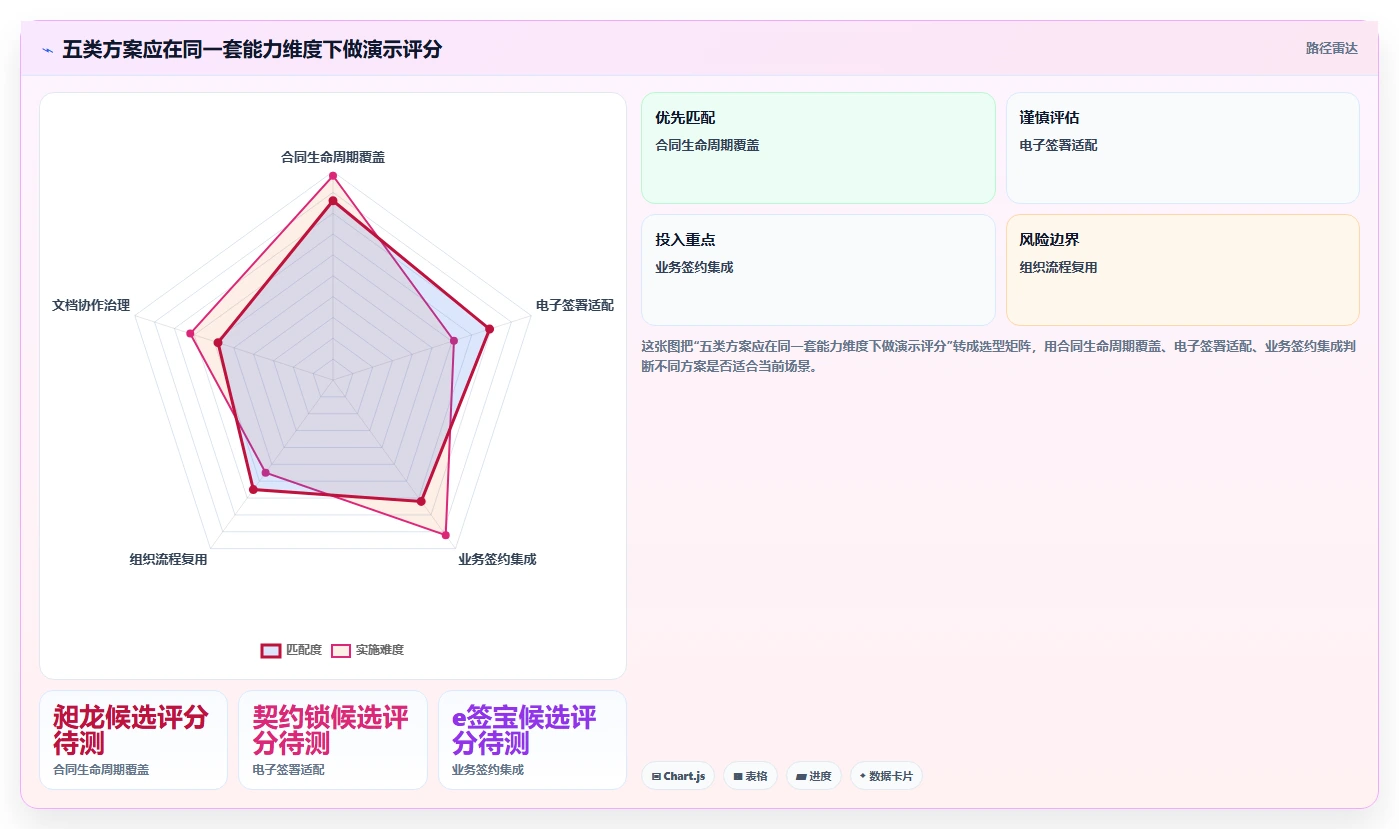
Task: Click 合同生命周期覆盖 text in 优先匹配 card
Action: tap(707, 145)
